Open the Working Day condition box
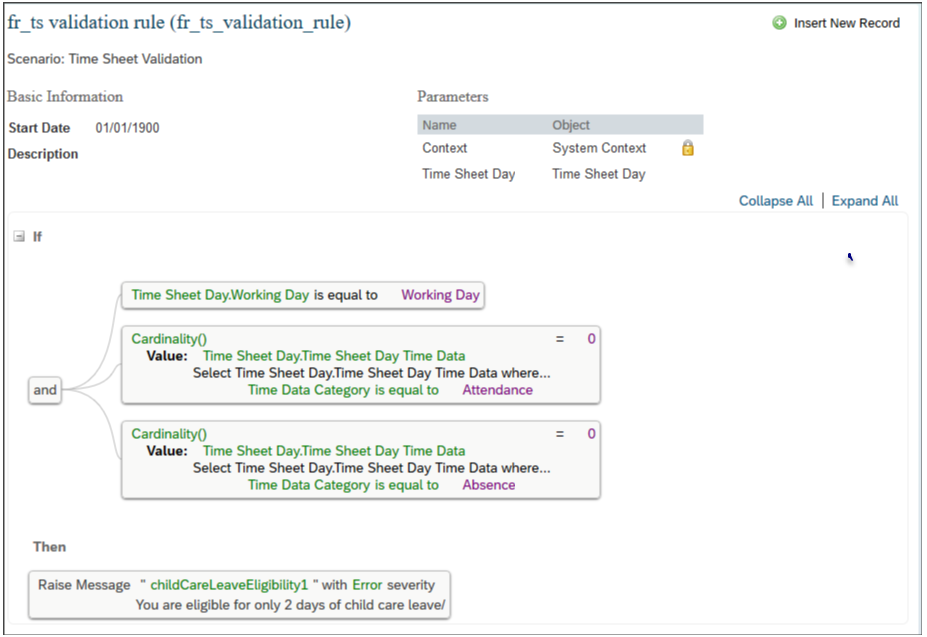 coord(303,295)
